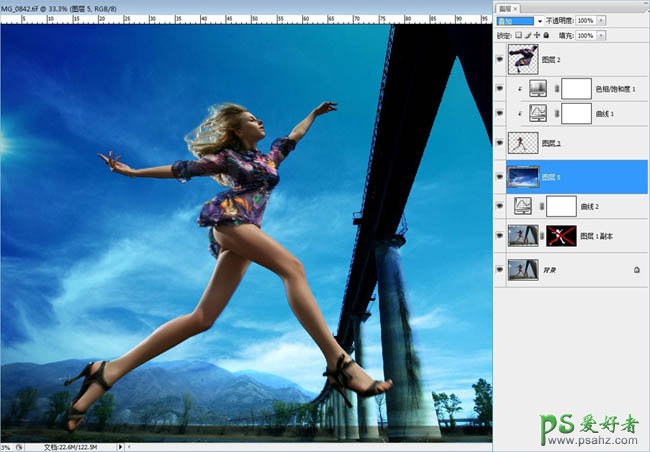
Task: Click the 曲线 1 curves adjustment icon
Action: pyautogui.click(x=537, y=114)
